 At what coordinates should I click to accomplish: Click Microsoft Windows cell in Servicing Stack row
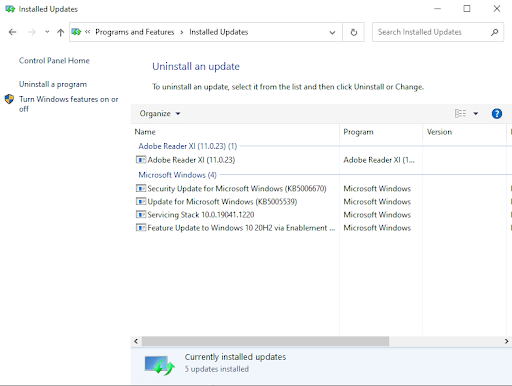[377, 215]
